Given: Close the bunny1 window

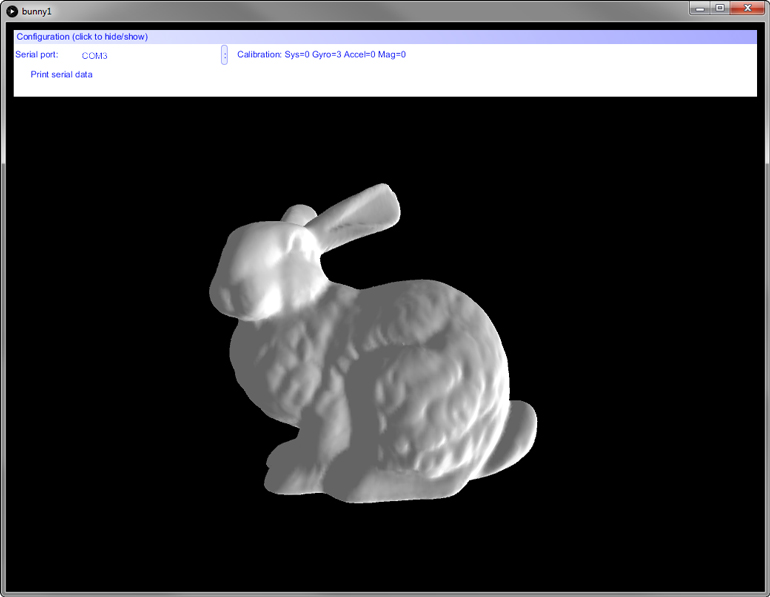Looking at the screenshot, I should click(747, 8).
